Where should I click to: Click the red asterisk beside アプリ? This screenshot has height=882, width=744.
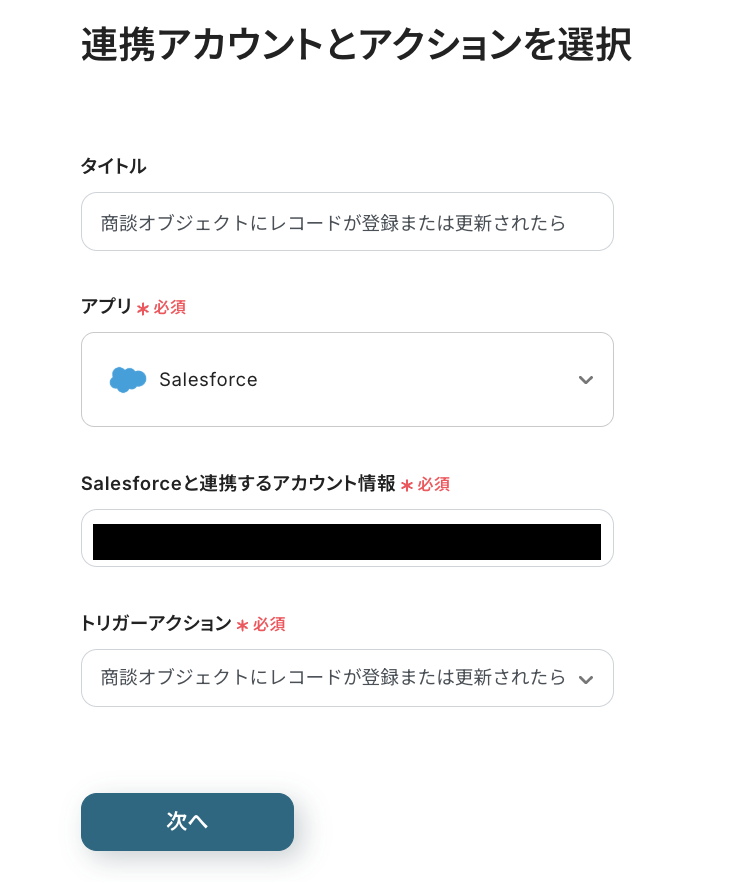pyautogui.click(x=143, y=309)
